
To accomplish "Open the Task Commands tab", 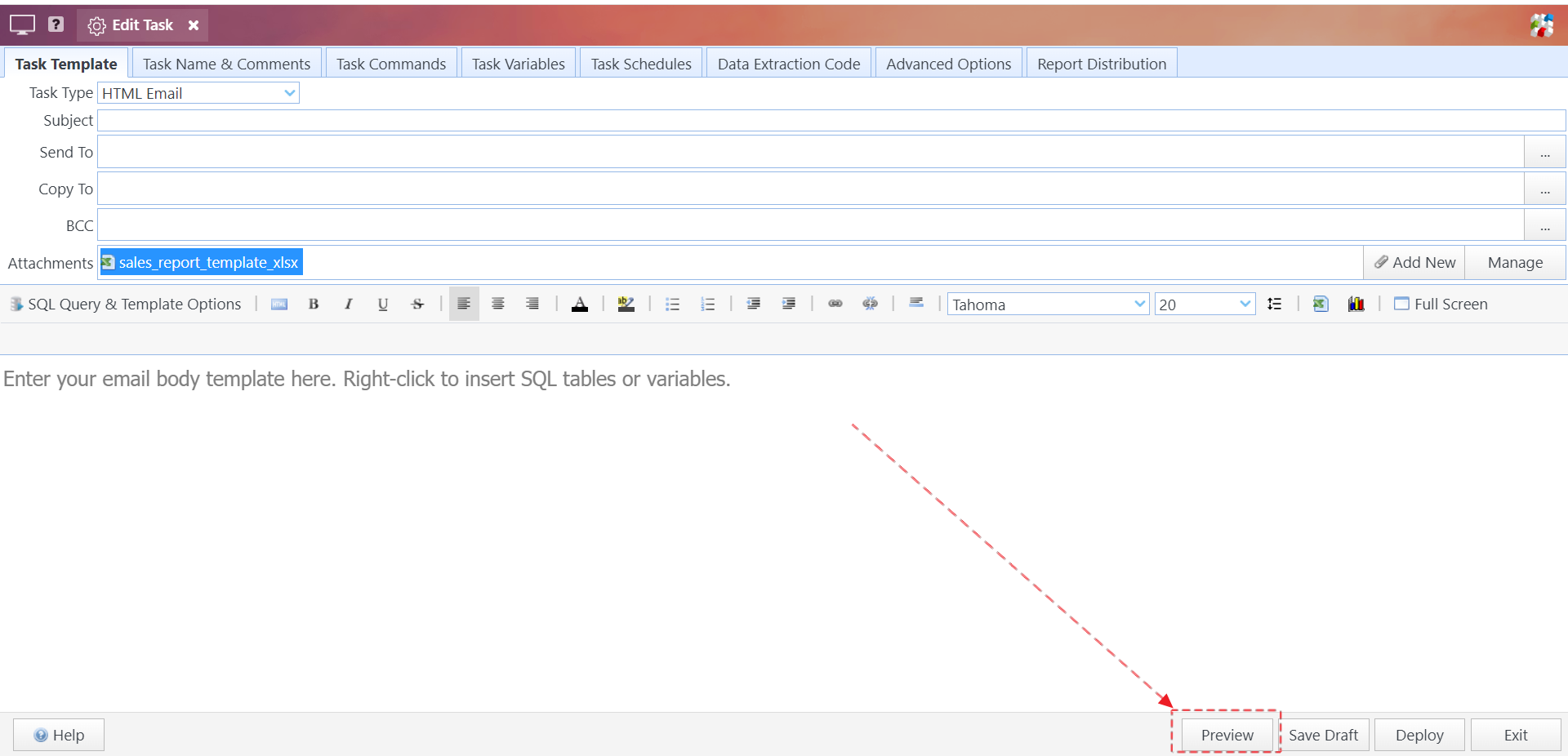I will (391, 64).
